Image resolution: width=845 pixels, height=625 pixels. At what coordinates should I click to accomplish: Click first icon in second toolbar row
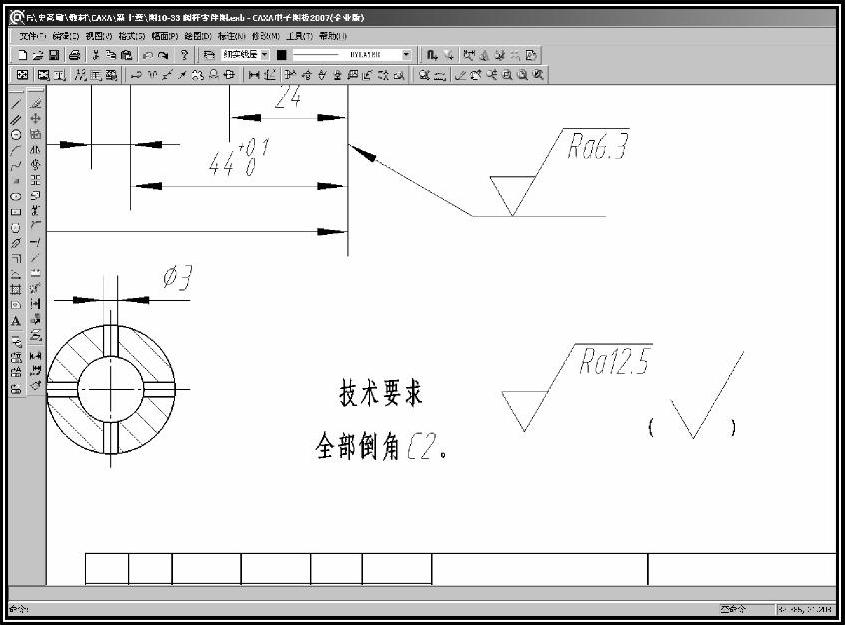click(x=23, y=75)
